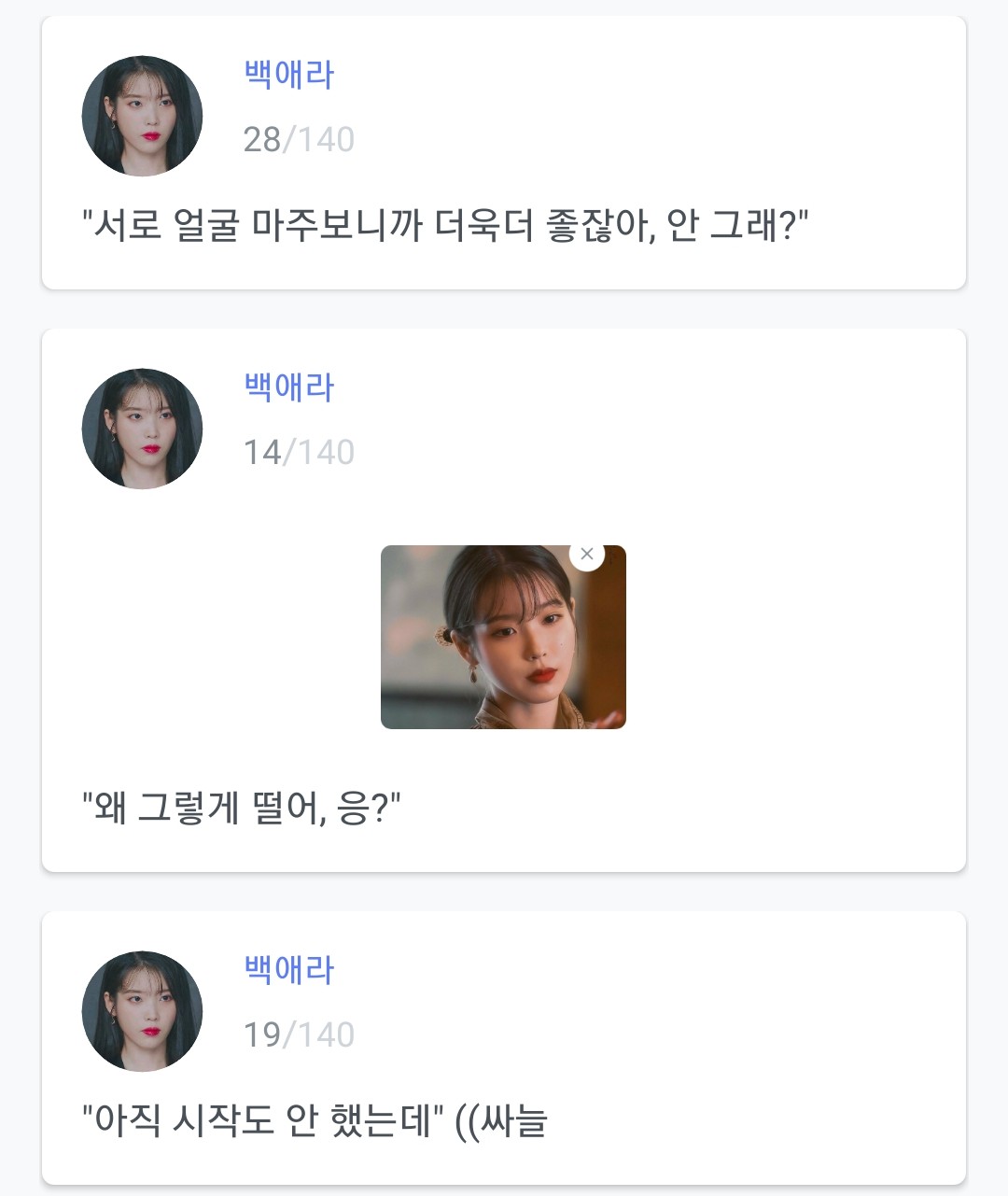Click the words "안 그래?" in the message
This screenshot has width=1008, height=1196.
735,226
